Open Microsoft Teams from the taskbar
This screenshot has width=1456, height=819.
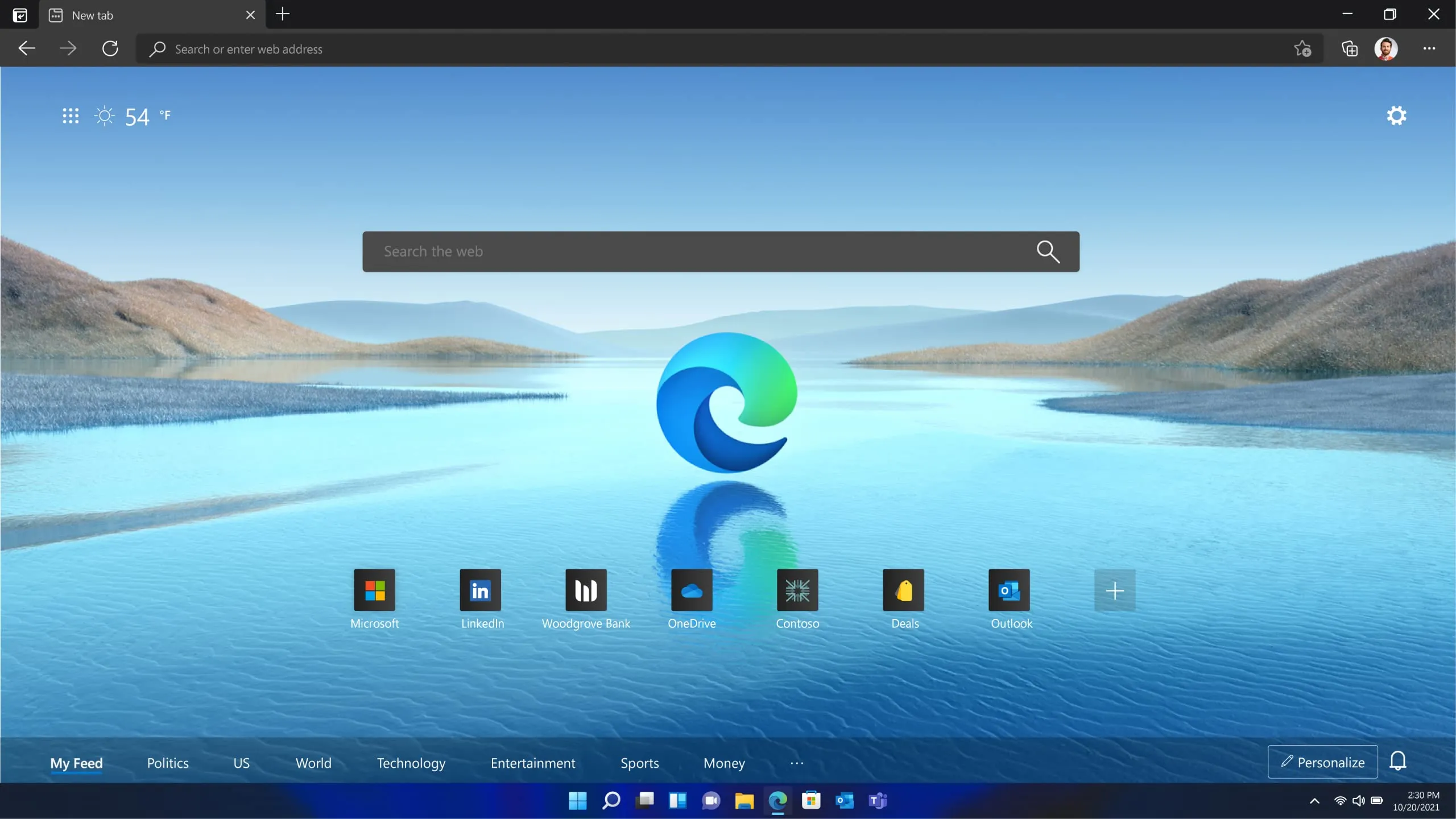click(x=878, y=801)
